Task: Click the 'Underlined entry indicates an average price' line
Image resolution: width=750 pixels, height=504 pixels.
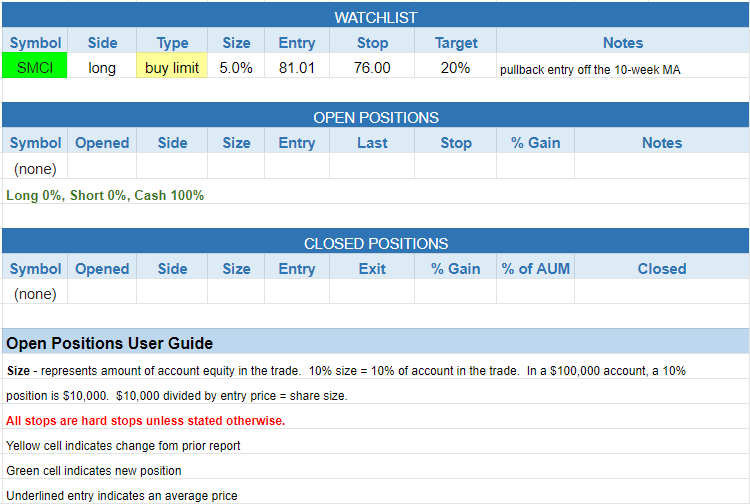Action: (x=121, y=495)
